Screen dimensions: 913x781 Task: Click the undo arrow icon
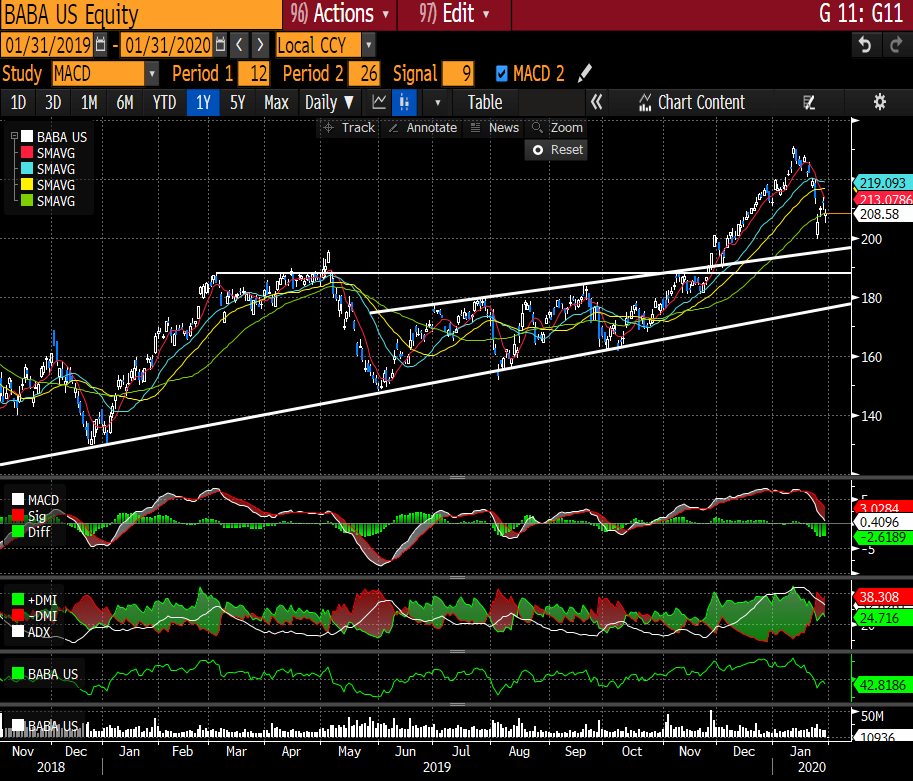point(865,45)
